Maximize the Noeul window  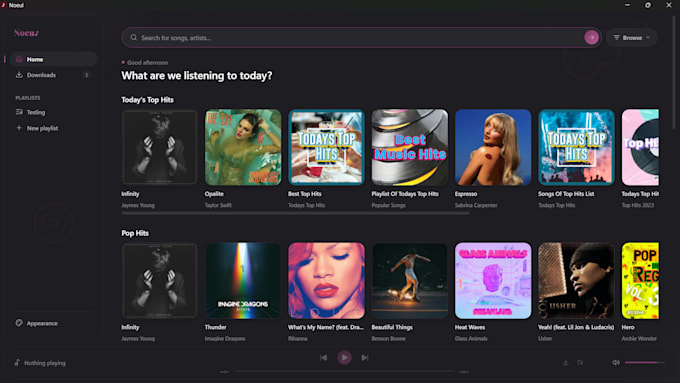coord(647,5)
